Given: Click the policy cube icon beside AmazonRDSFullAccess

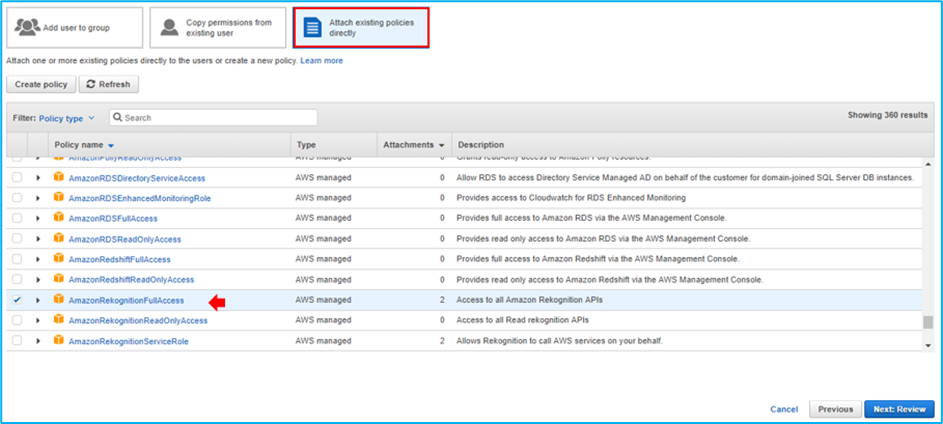Looking at the screenshot, I should pyautogui.click(x=59, y=218).
